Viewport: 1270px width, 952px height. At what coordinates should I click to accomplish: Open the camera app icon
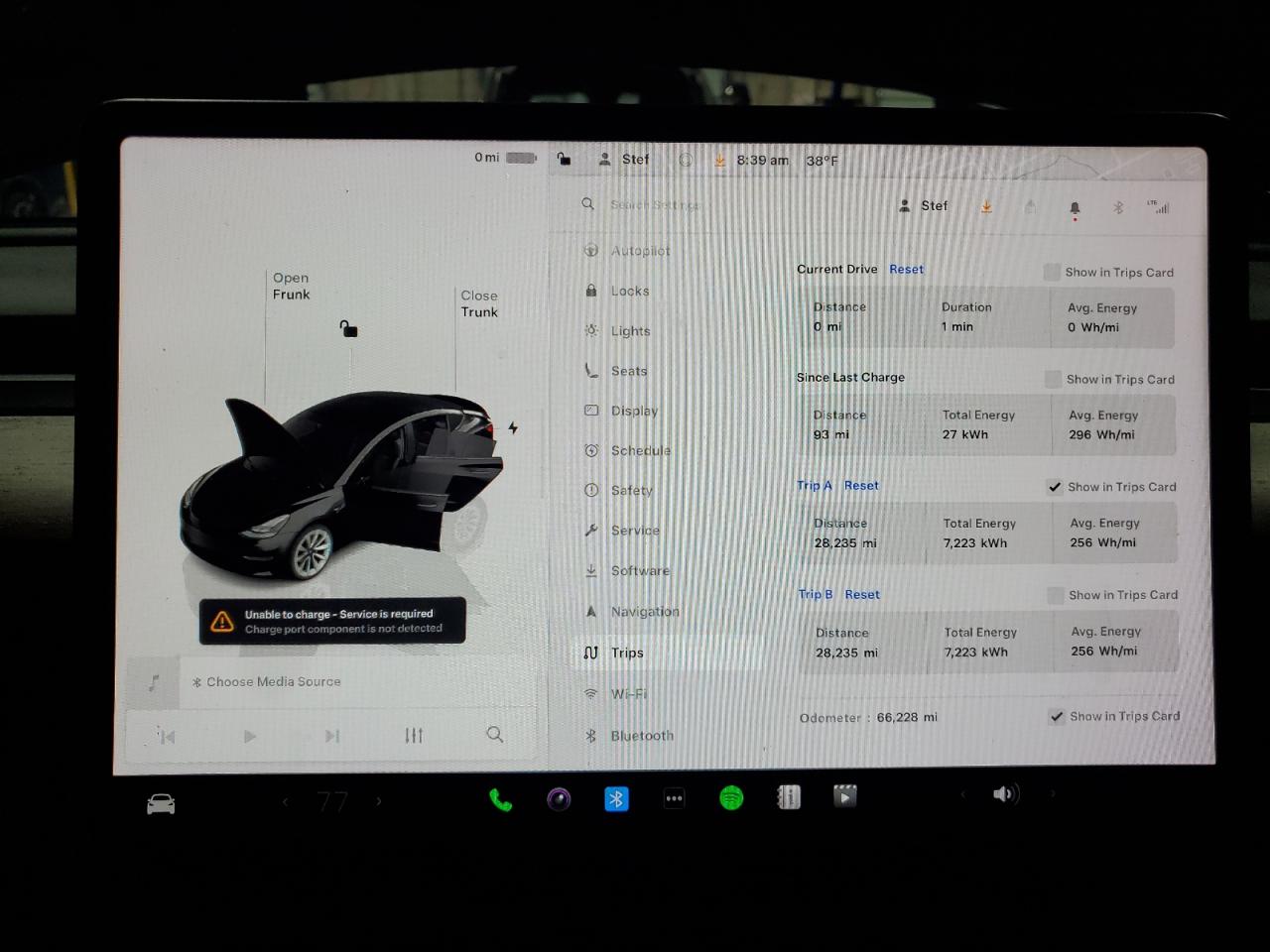(x=559, y=799)
